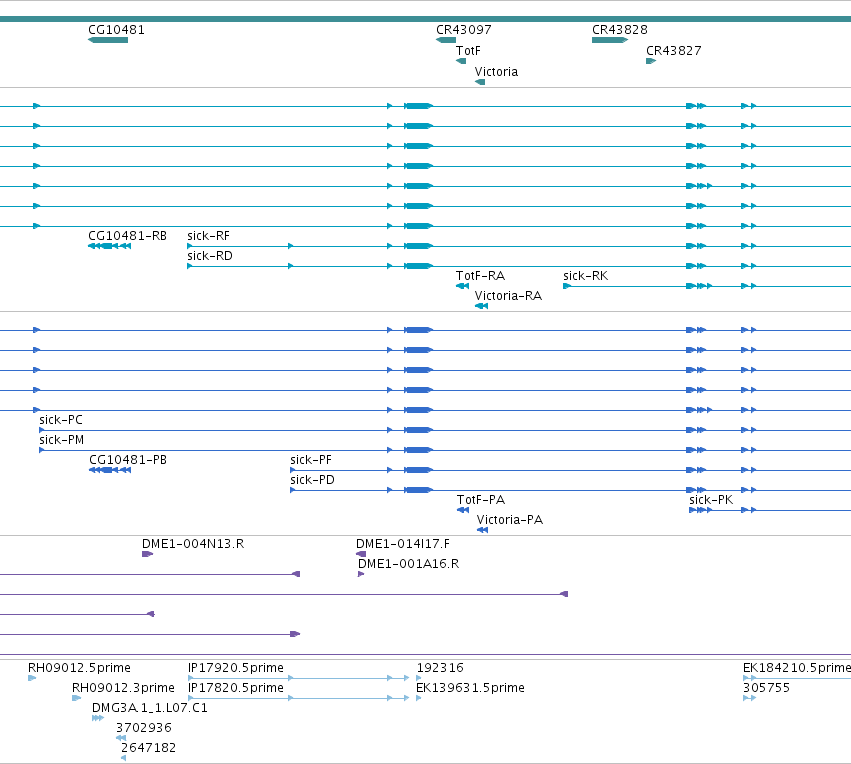Click the DME1-014I17.F purple glyph
Image resolution: width=851 pixels, height=764 pixels.
coord(361,554)
